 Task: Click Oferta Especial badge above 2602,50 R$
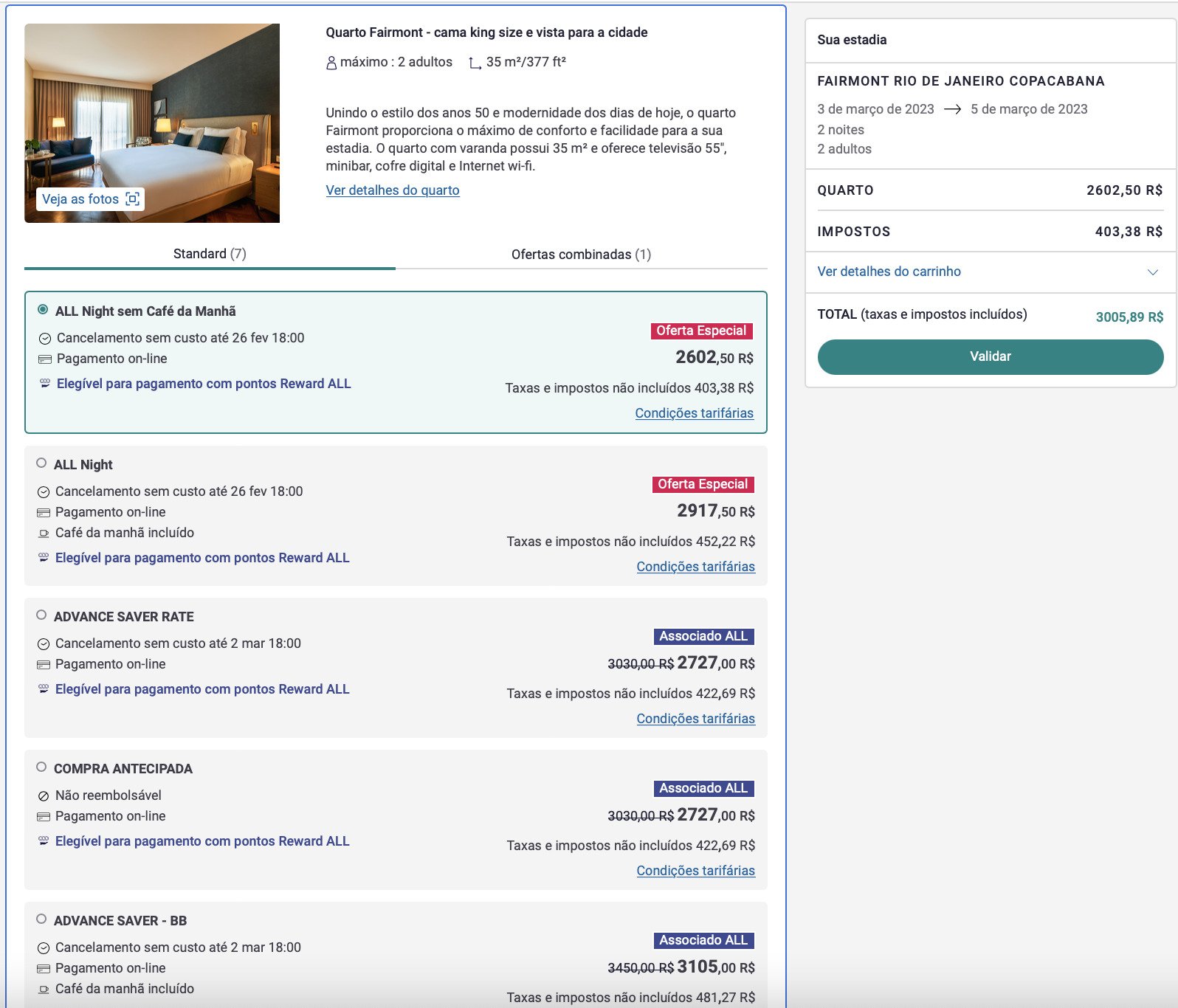(x=701, y=331)
